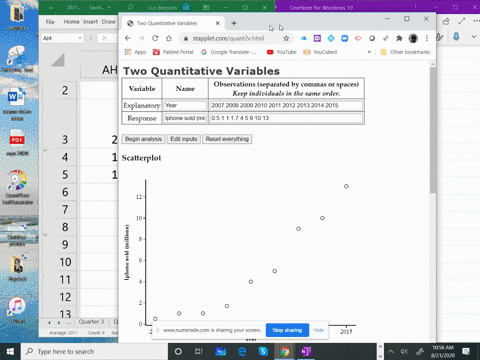Open Skype from the taskbar
The width and height of the screenshot is (480, 360).
click(263, 352)
